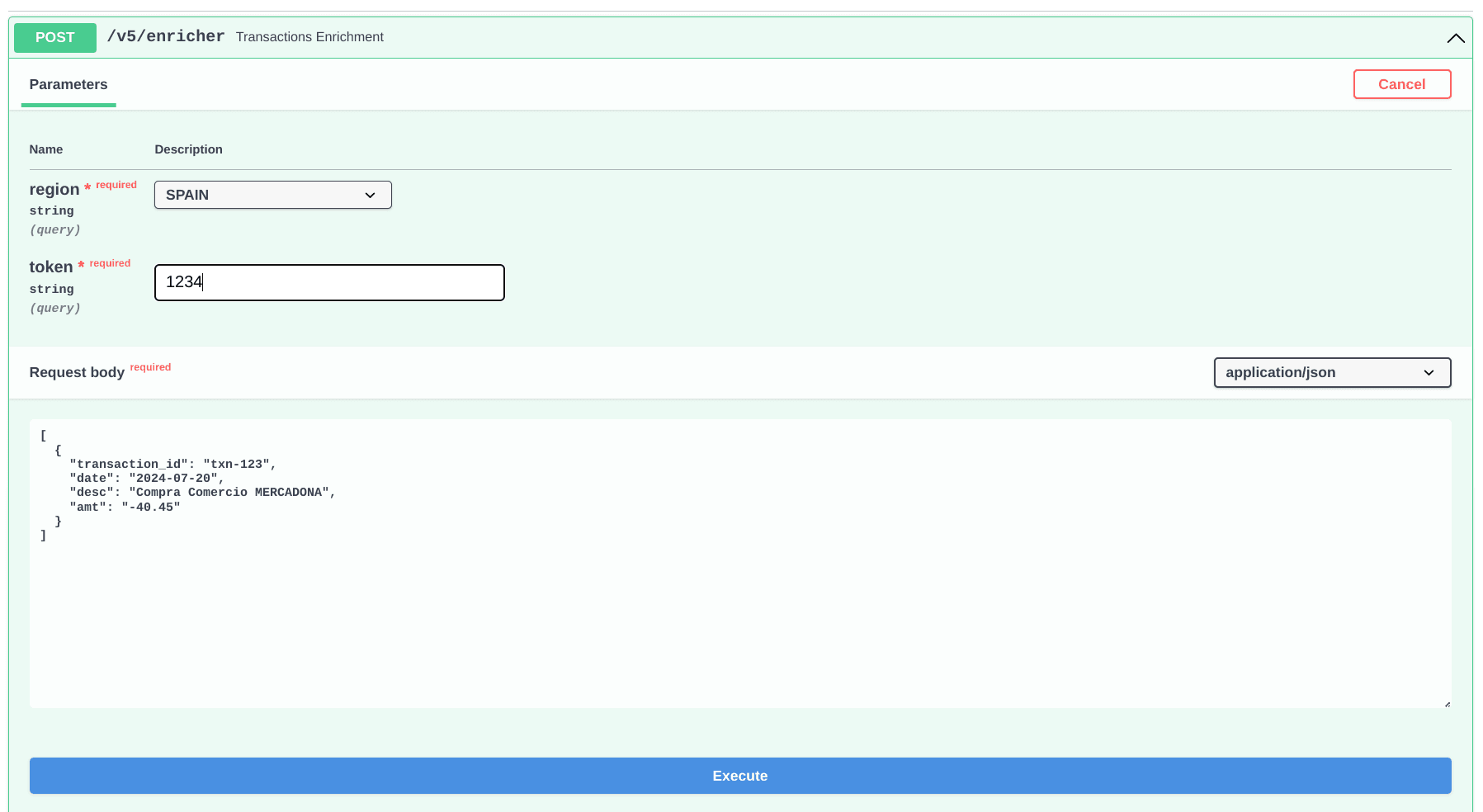The height and width of the screenshot is (812, 1483).
Task: Click the 'Name' column header
Action: (46, 149)
